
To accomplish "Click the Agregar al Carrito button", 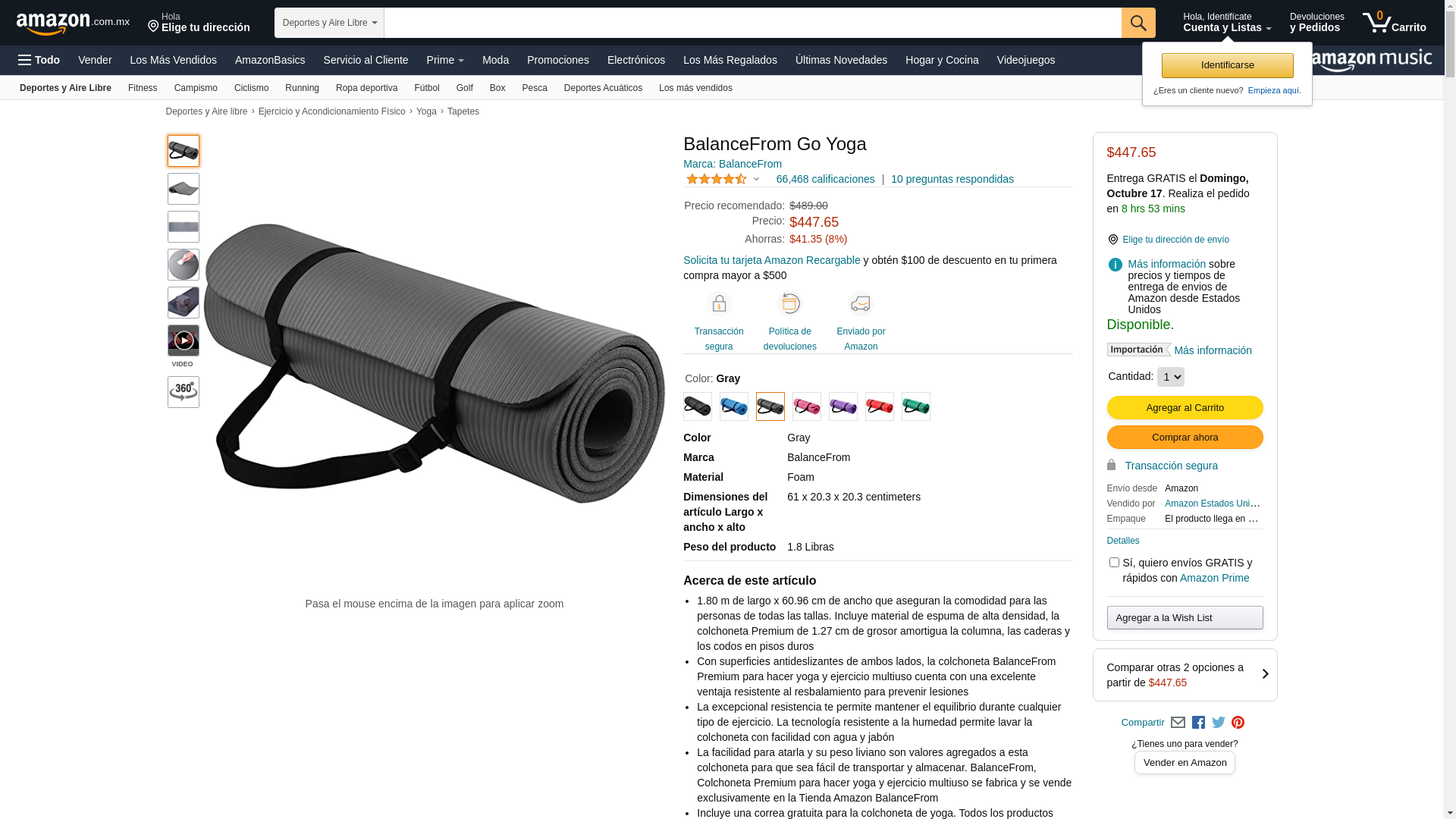I will [x=1185, y=408].
